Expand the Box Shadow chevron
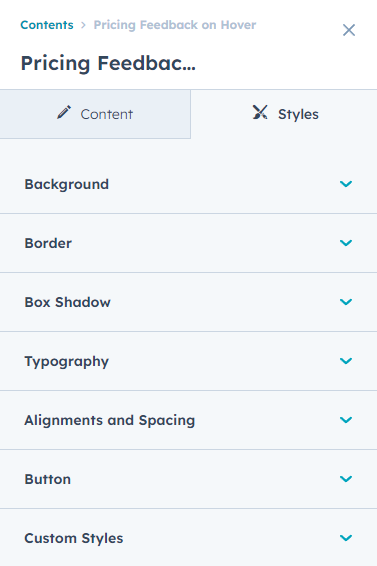The image size is (377, 566). tap(346, 302)
